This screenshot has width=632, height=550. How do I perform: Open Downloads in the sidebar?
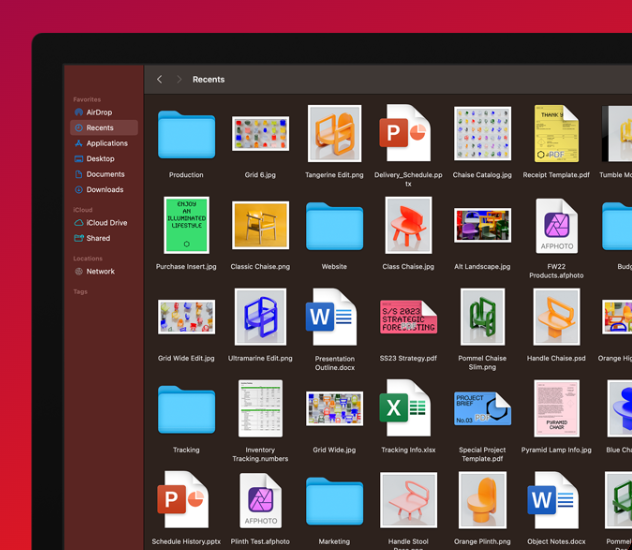click(104, 189)
